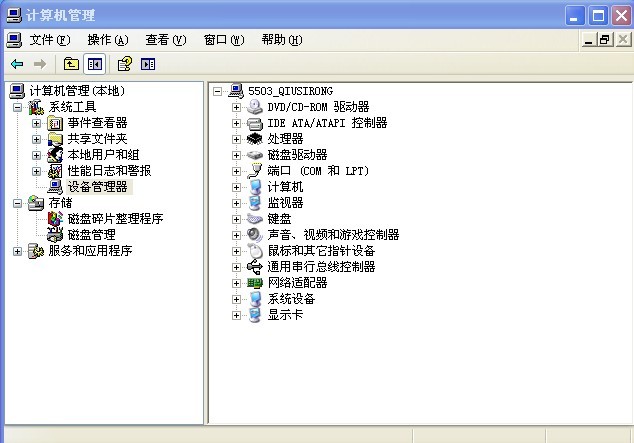Viewport: 634px width, 443px height.
Task: Click the 本地用户和组 users icon
Action: click(55, 155)
